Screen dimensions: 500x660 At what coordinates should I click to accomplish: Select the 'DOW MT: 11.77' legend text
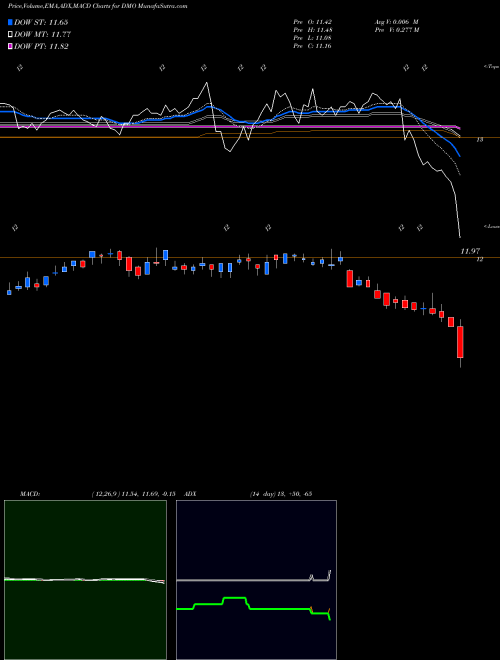pyautogui.click(x=42, y=35)
